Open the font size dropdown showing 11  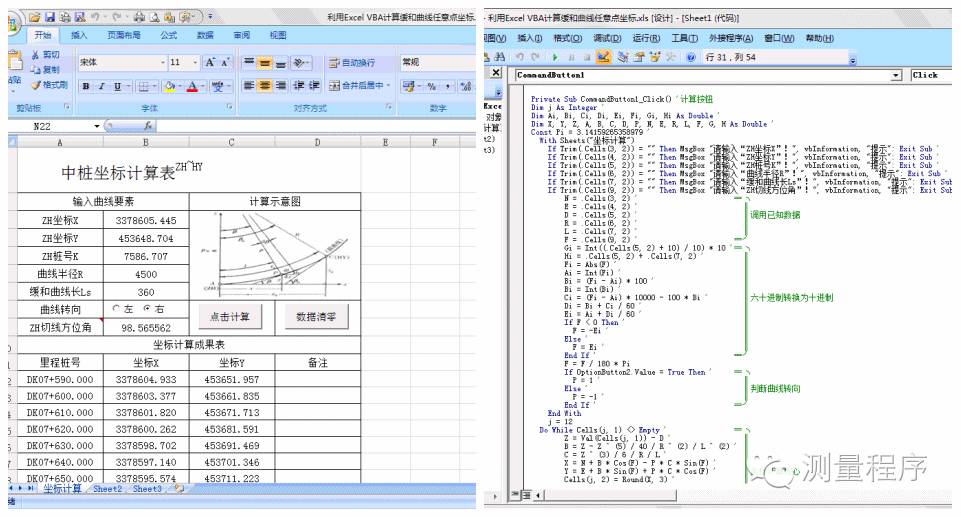coord(195,62)
